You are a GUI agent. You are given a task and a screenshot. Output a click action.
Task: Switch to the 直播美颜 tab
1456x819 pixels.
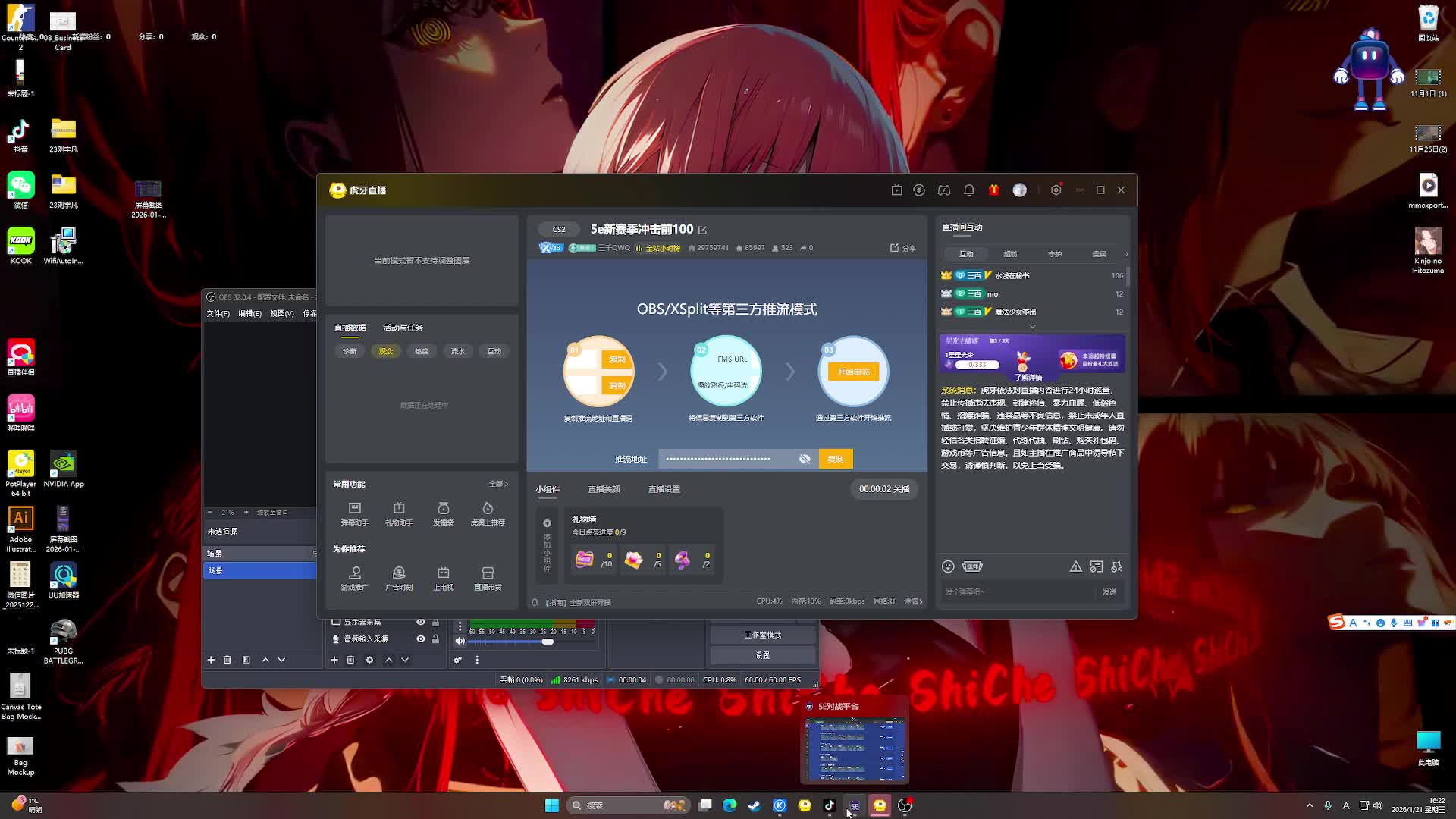[604, 489]
